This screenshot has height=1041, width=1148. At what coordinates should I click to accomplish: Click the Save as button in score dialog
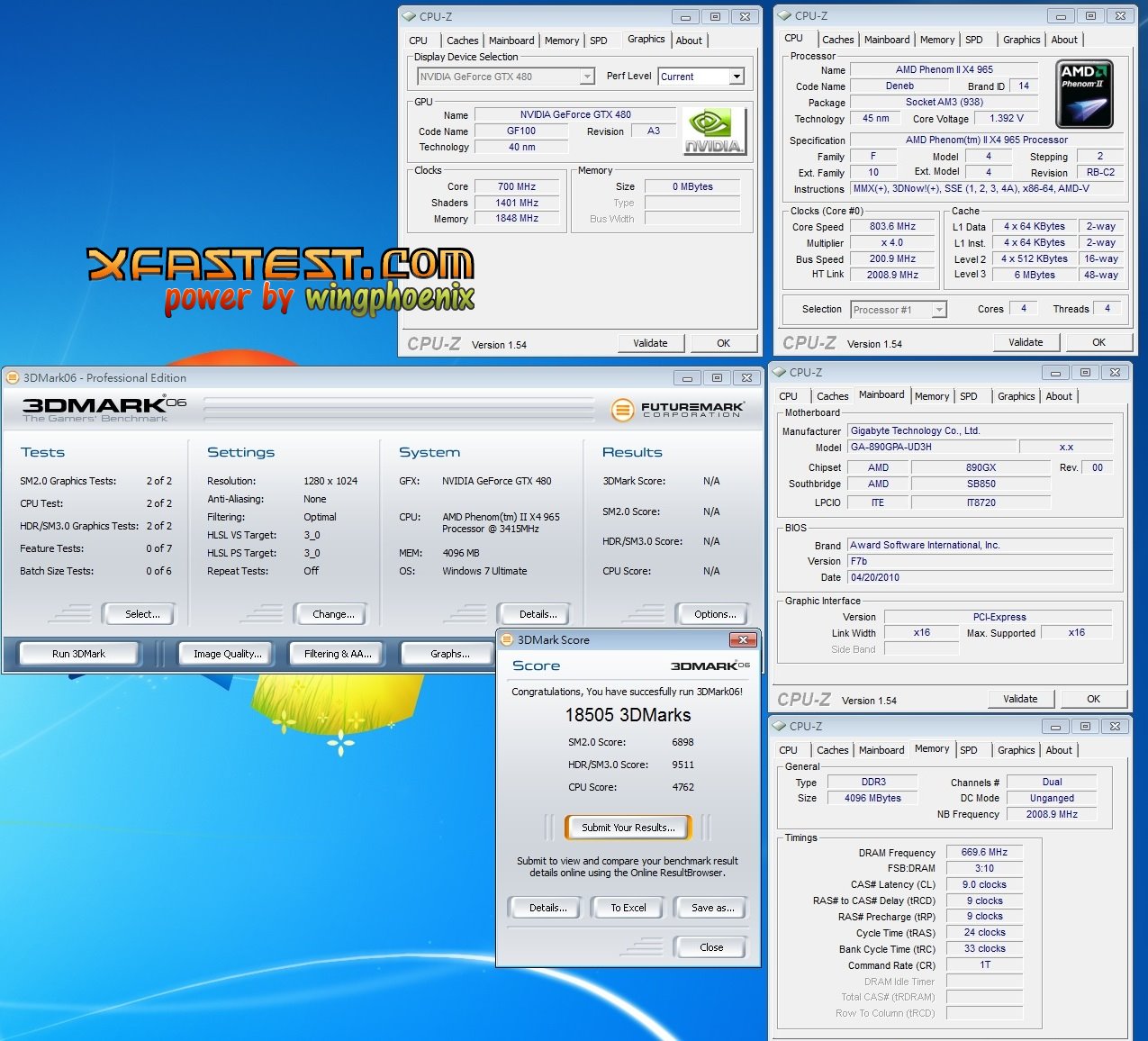[x=712, y=908]
